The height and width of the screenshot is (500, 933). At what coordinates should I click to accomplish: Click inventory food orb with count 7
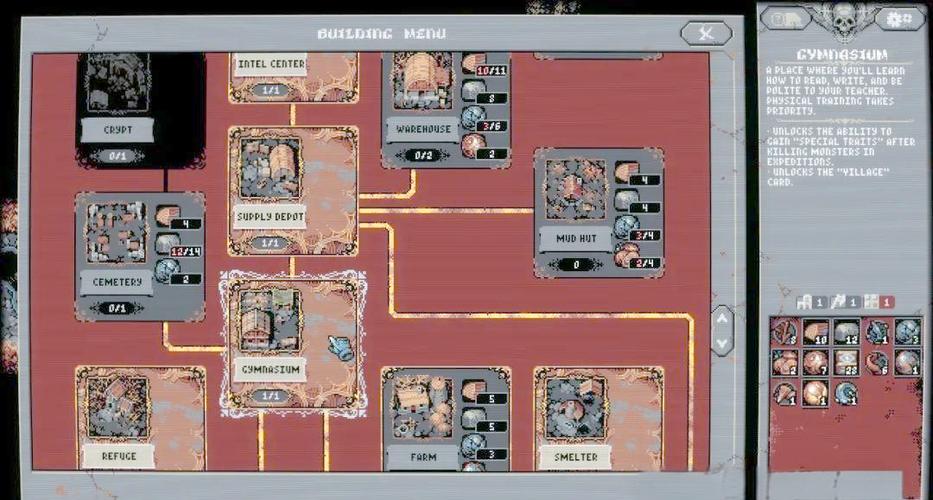816,362
